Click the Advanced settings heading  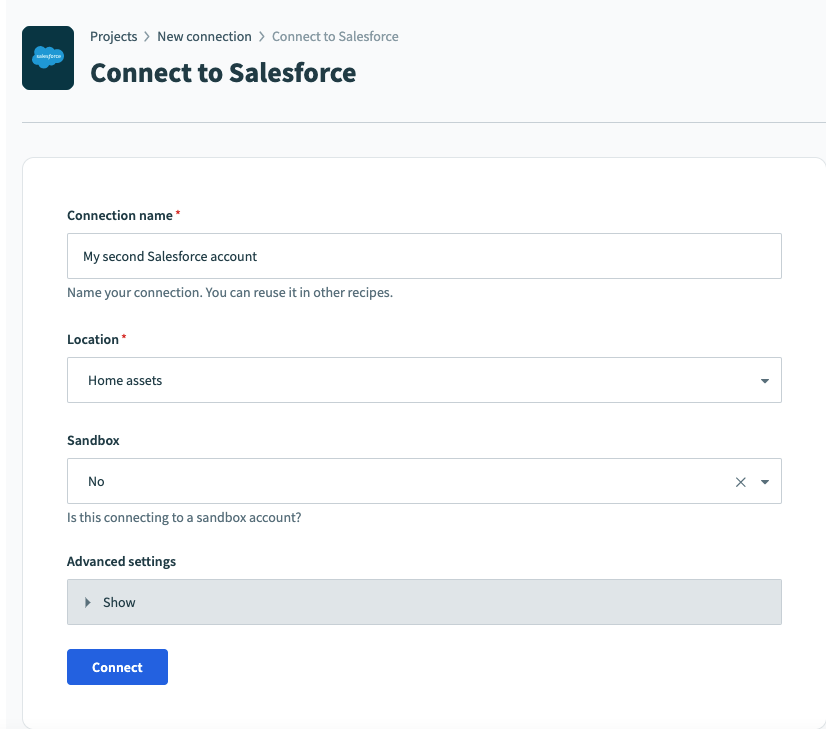[x=121, y=561]
